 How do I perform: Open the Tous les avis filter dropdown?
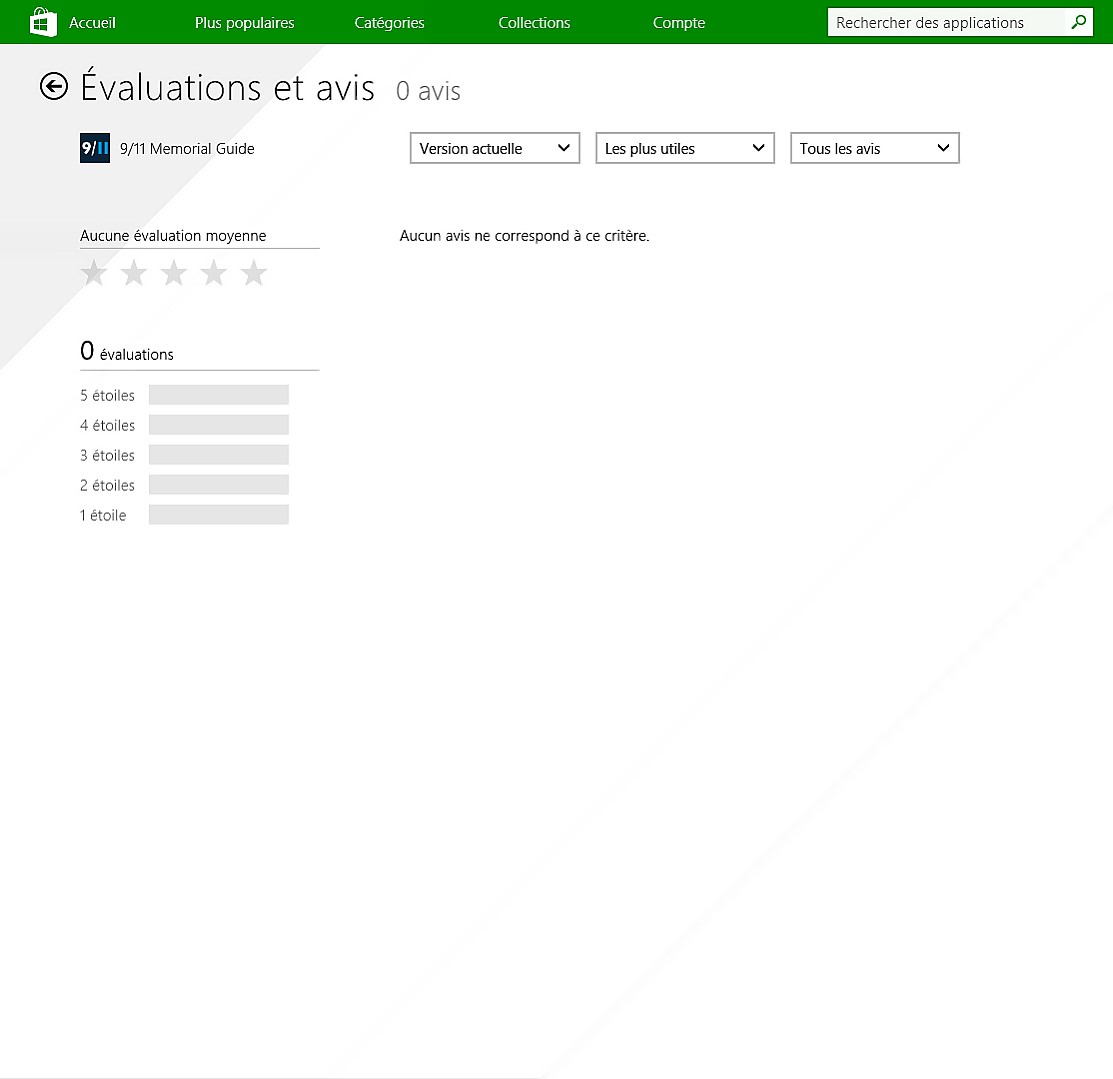[x=875, y=148]
